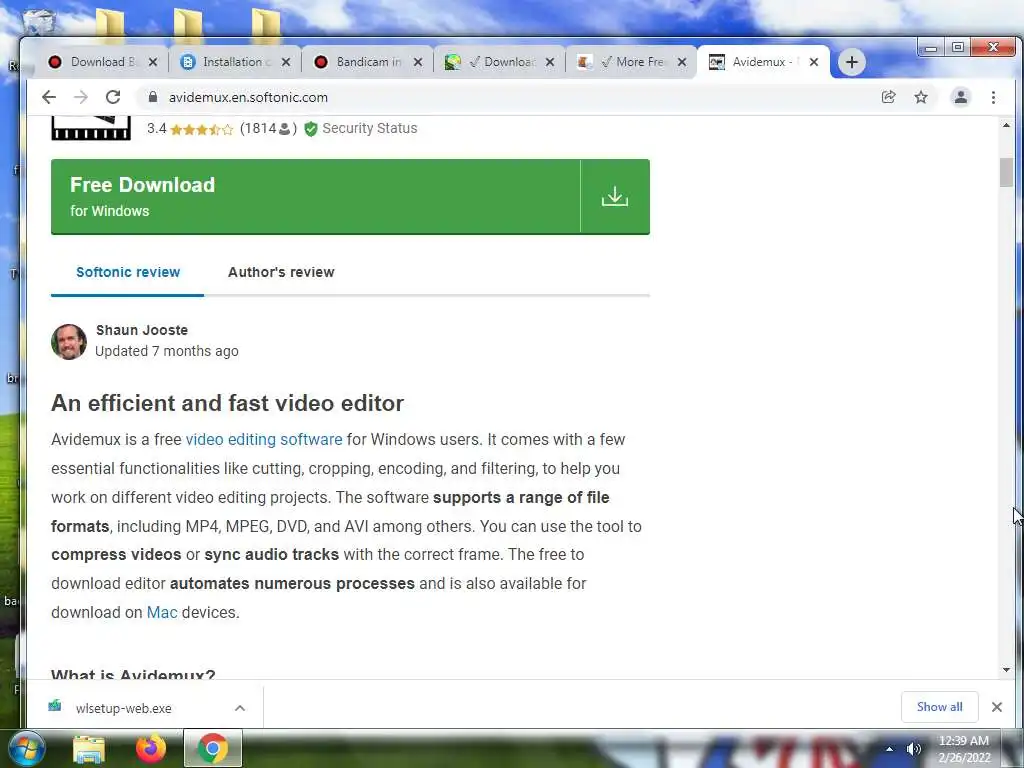Open a new tab
The width and height of the screenshot is (1024, 768).
pyautogui.click(x=852, y=62)
